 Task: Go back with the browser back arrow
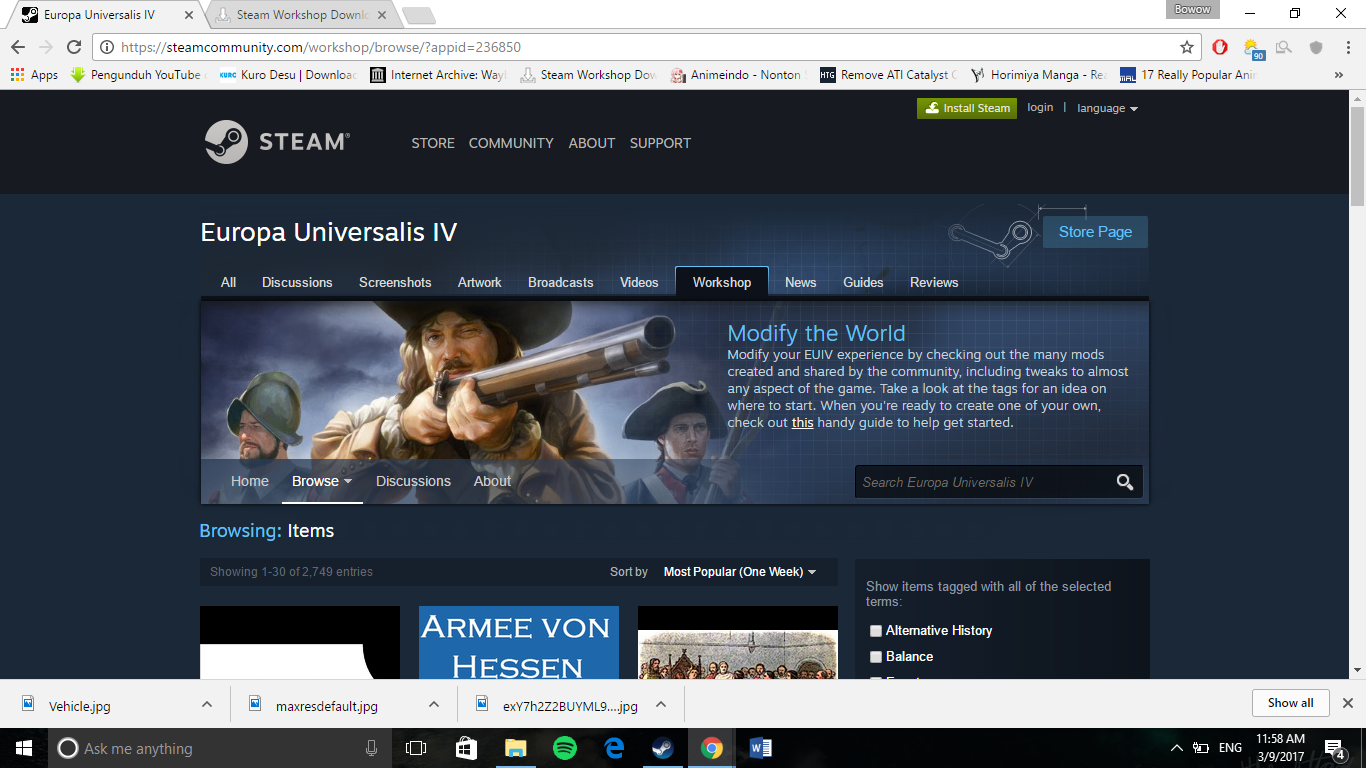(18, 47)
